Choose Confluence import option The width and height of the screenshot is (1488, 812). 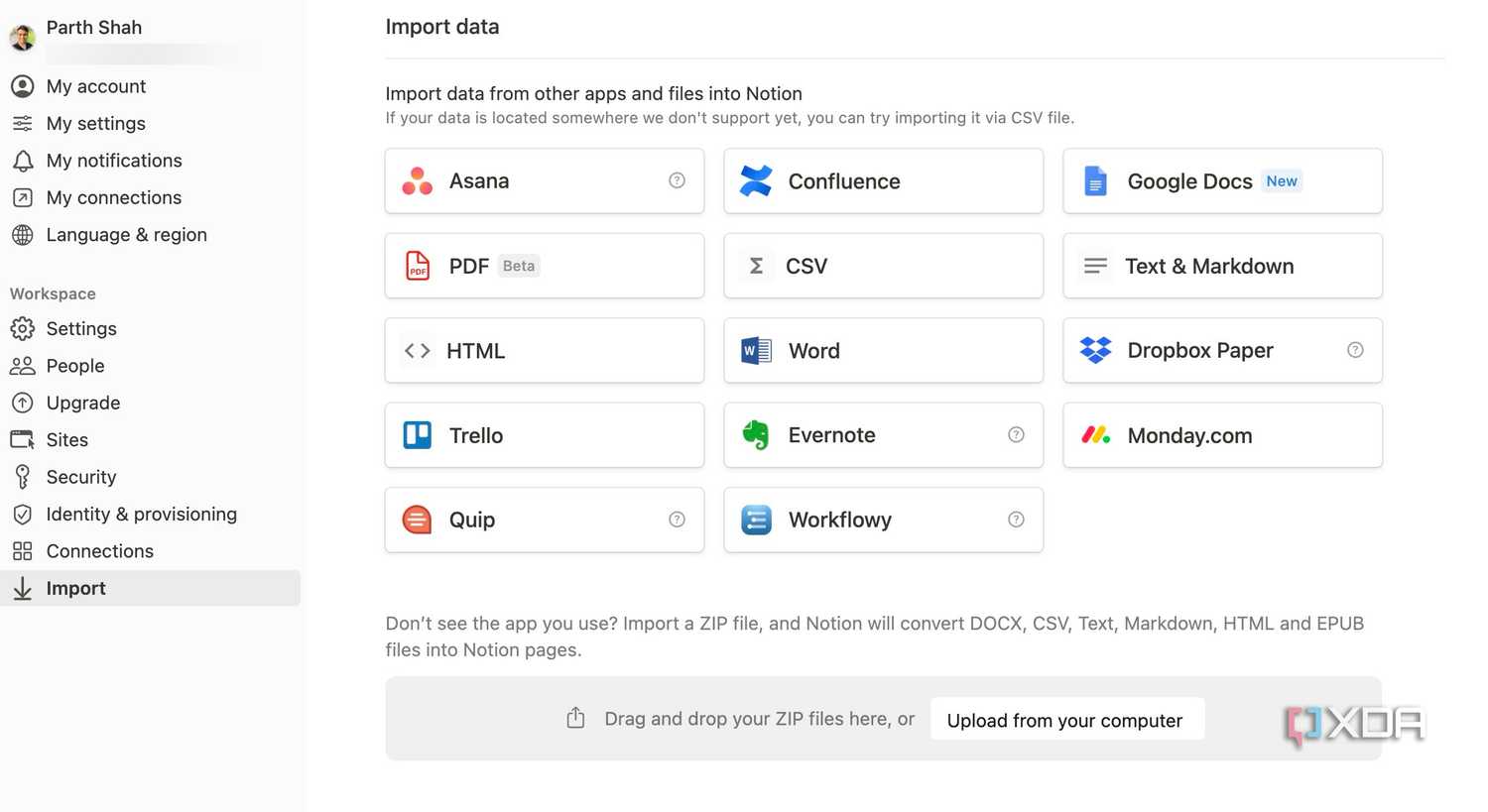click(884, 180)
